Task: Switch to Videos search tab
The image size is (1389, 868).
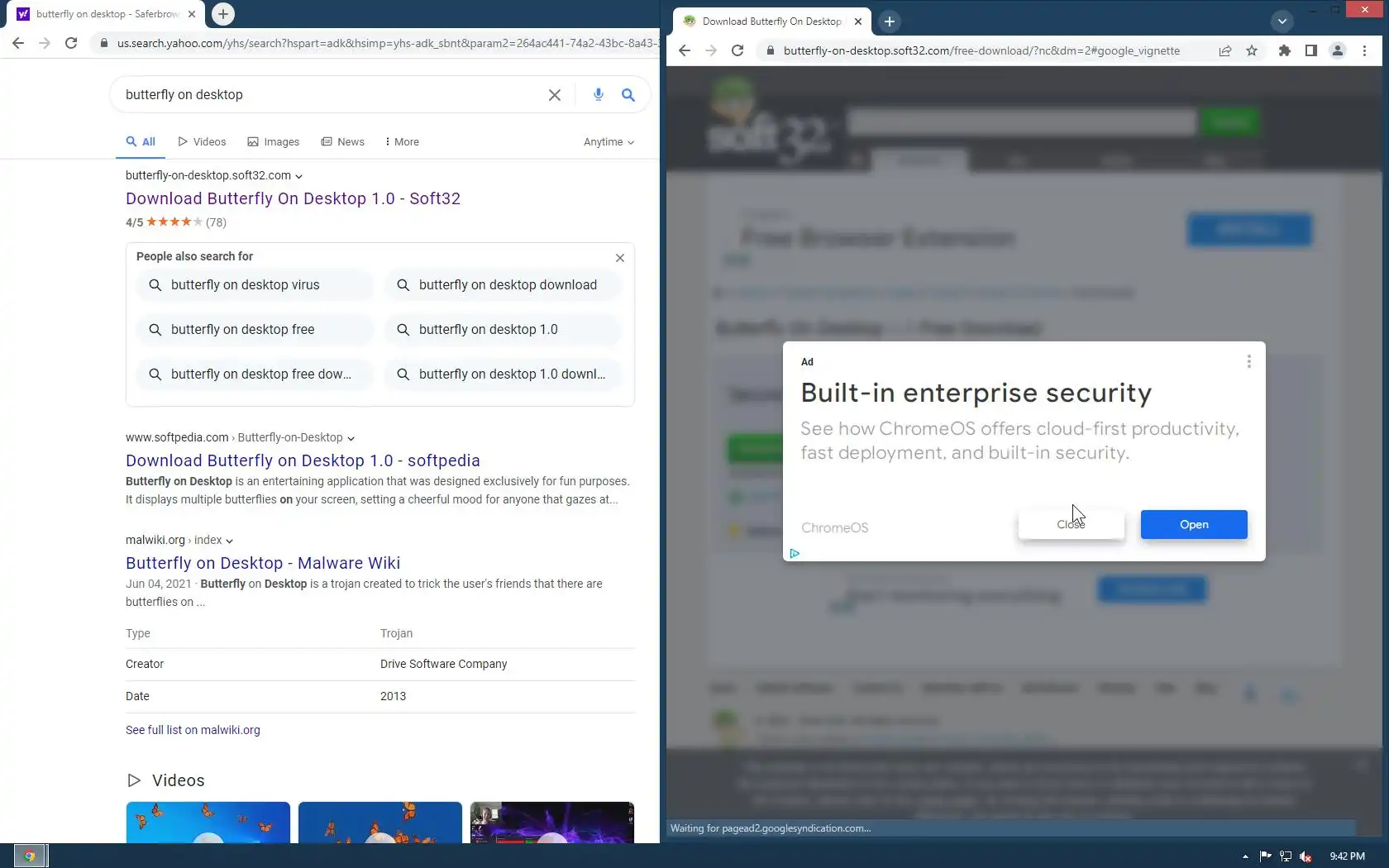Action: point(202,142)
